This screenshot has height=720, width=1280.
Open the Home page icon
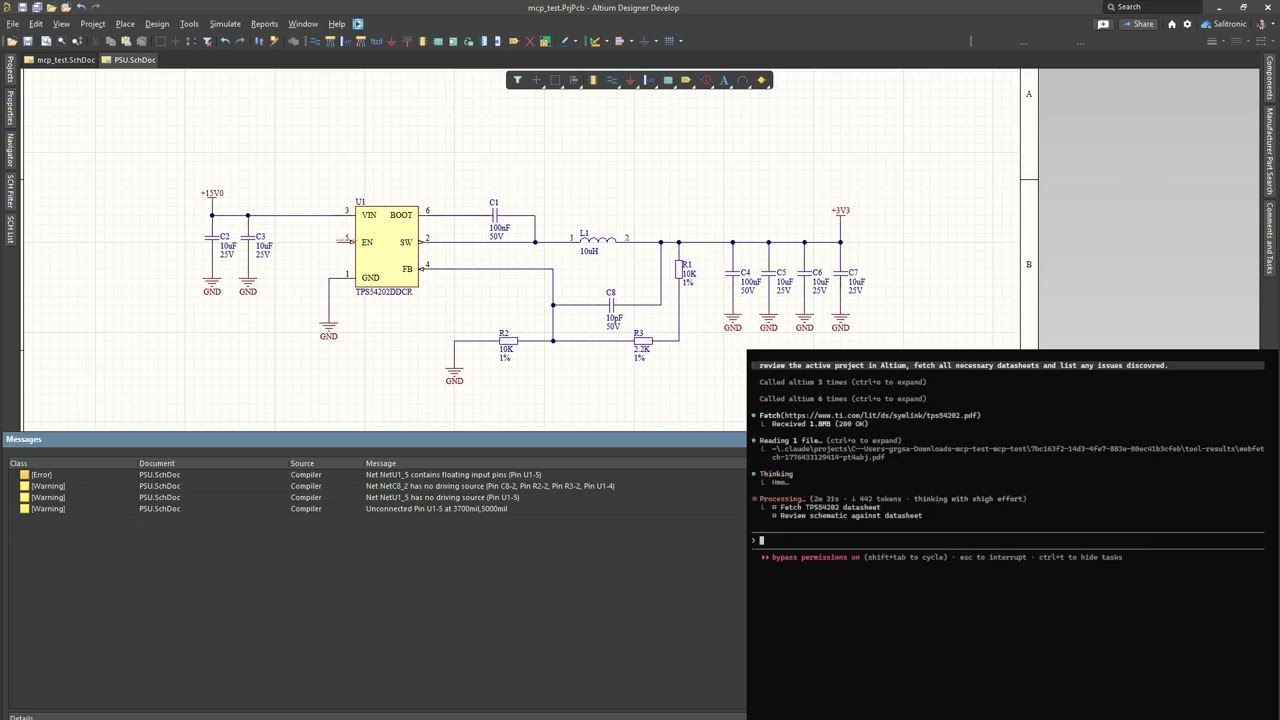pos(1171,24)
